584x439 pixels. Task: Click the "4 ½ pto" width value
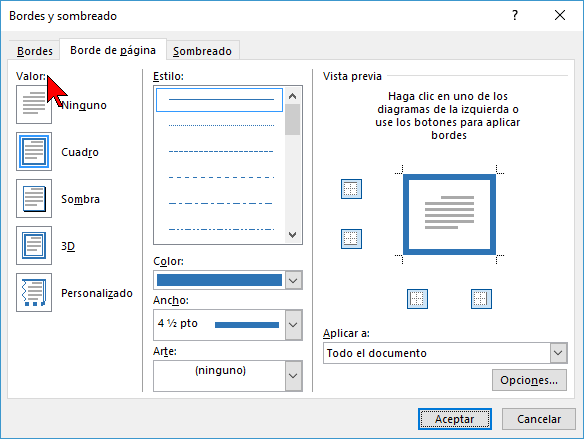click(178, 323)
